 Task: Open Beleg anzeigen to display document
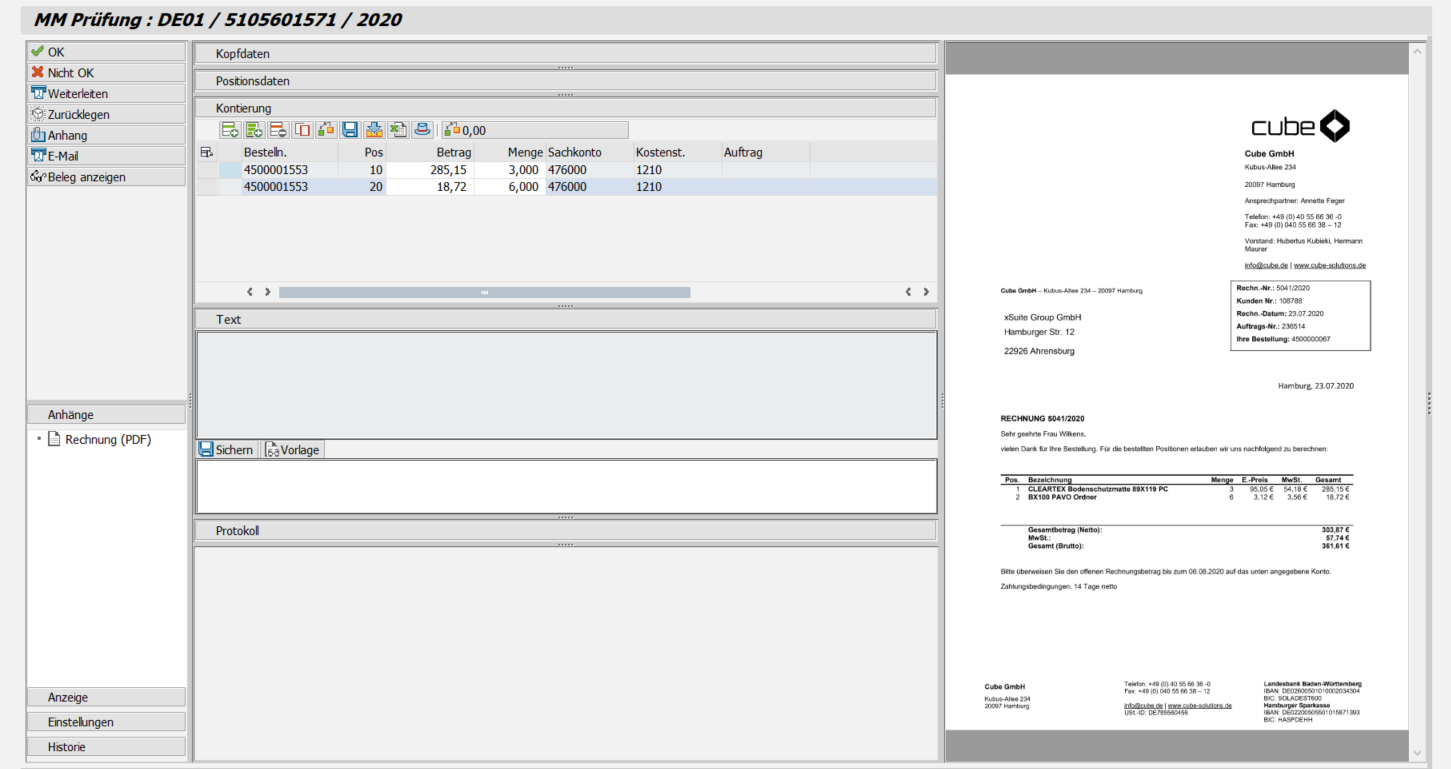click(106, 177)
